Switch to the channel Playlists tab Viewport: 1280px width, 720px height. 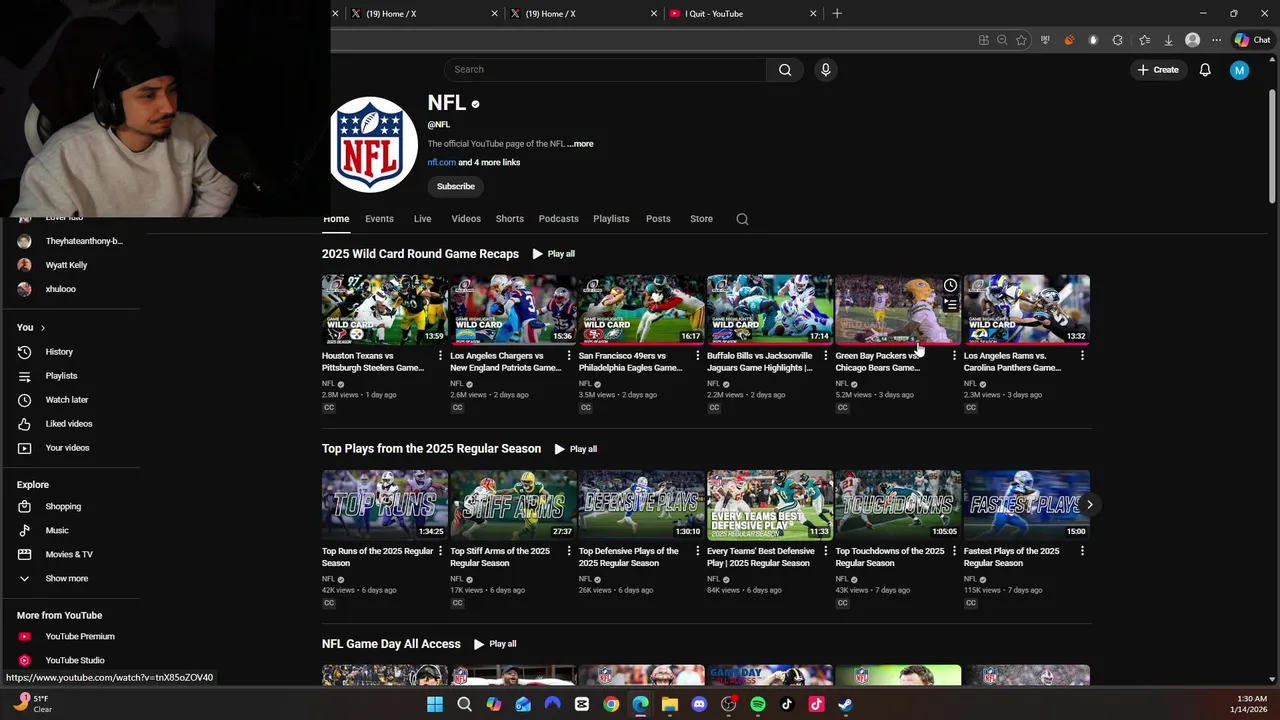611,219
